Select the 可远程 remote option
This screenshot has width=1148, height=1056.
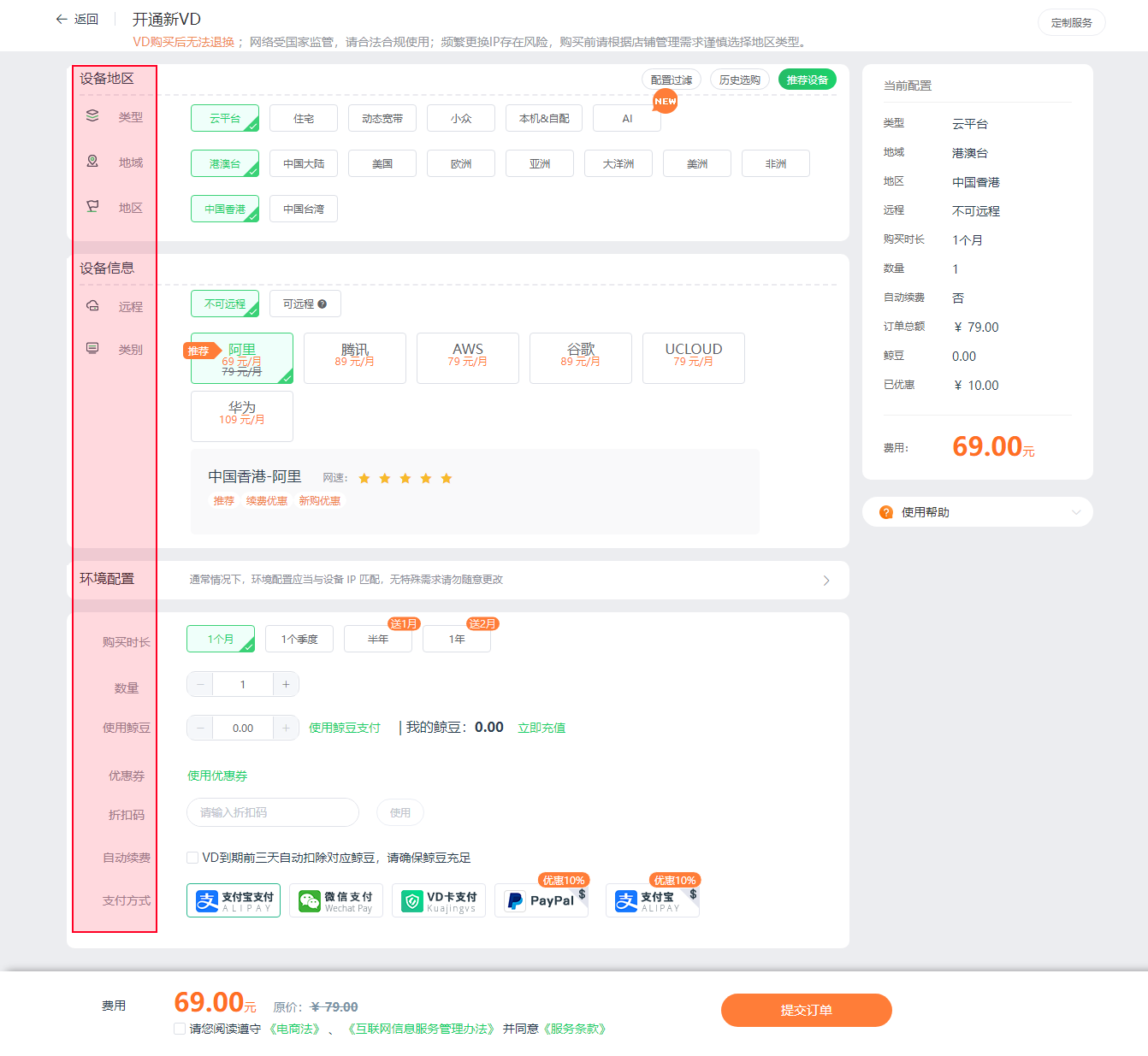(305, 304)
